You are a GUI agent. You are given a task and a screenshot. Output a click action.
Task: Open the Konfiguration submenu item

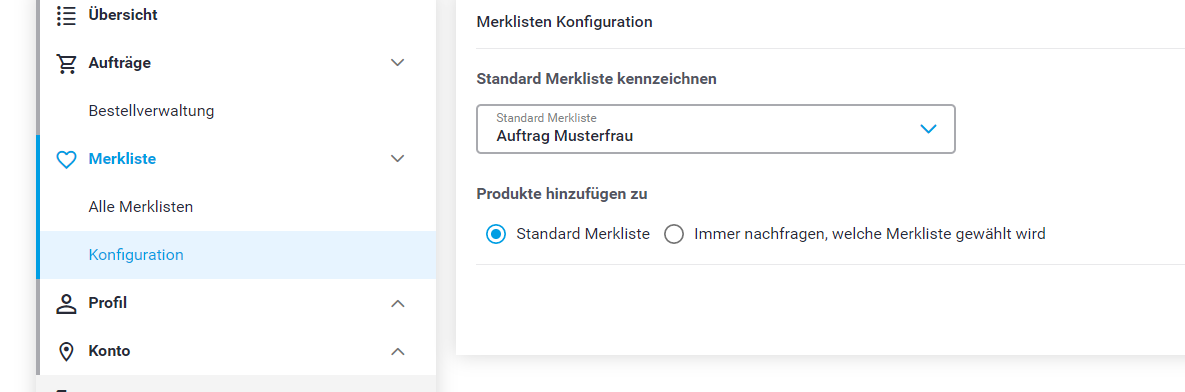[237, 255]
